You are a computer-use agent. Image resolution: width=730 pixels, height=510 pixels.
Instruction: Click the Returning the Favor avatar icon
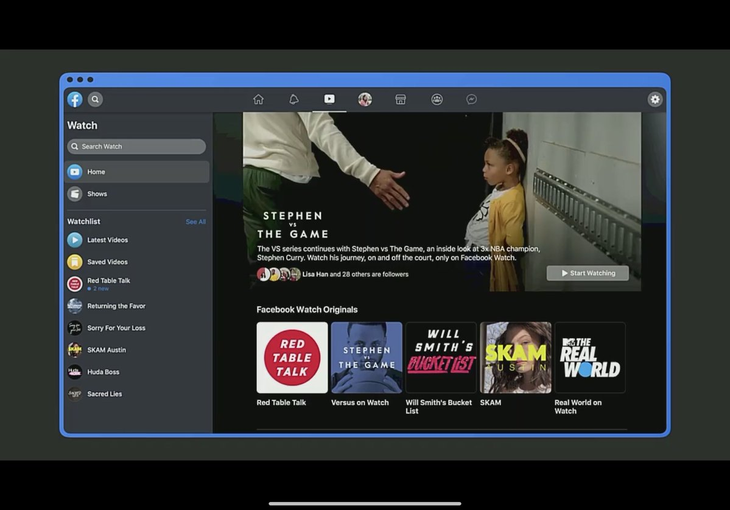tap(74, 306)
